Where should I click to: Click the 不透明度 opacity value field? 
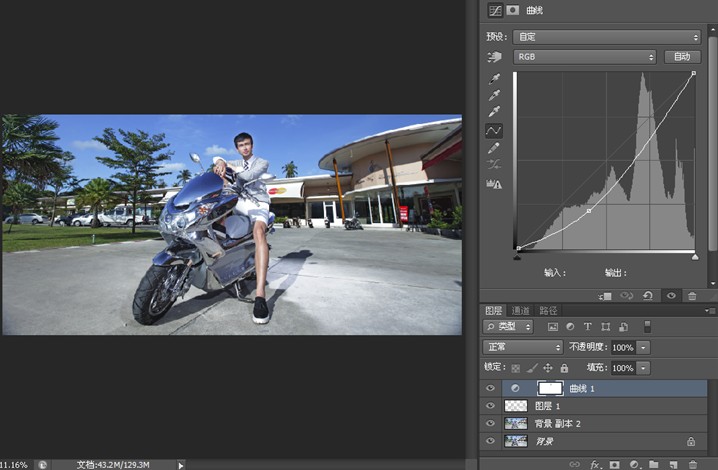pos(623,348)
